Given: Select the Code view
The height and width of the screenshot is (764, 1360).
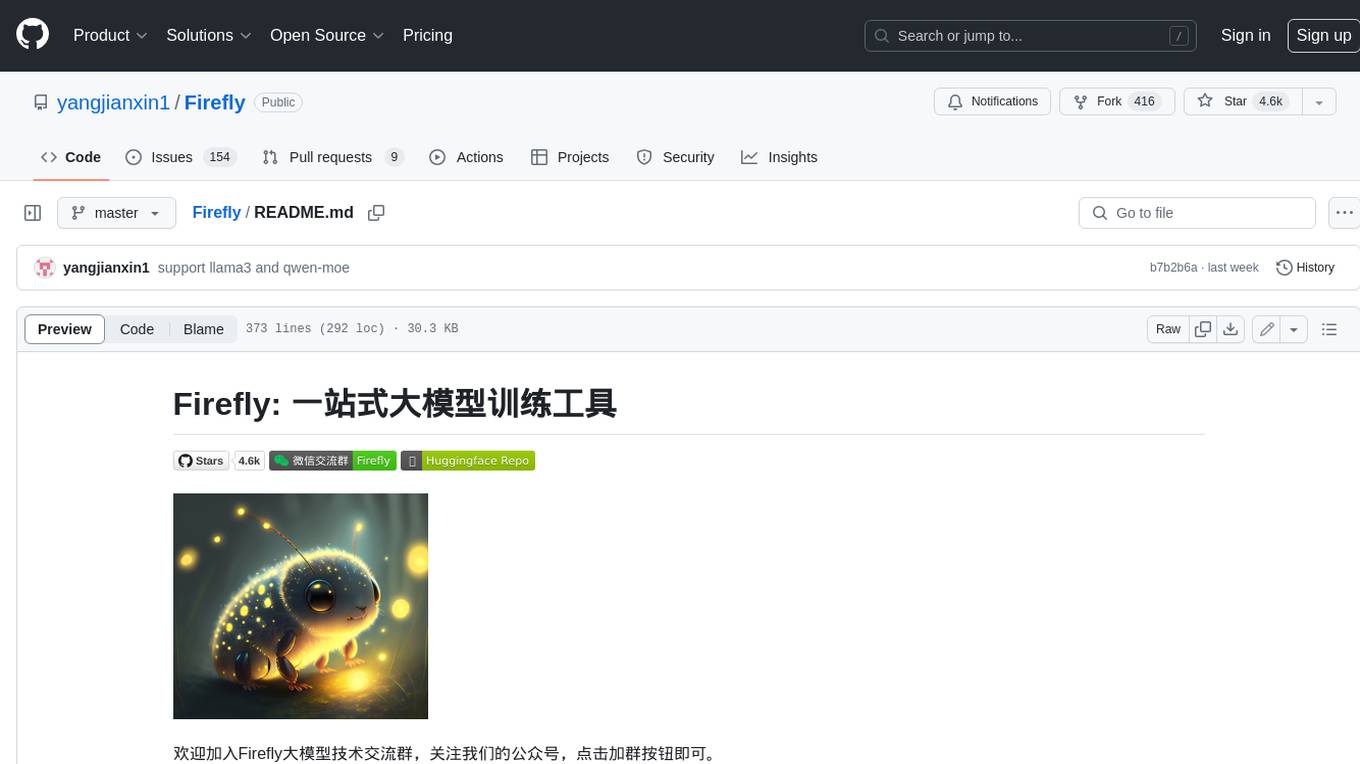Looking at the screenshot, I should [x=137, y=329].
